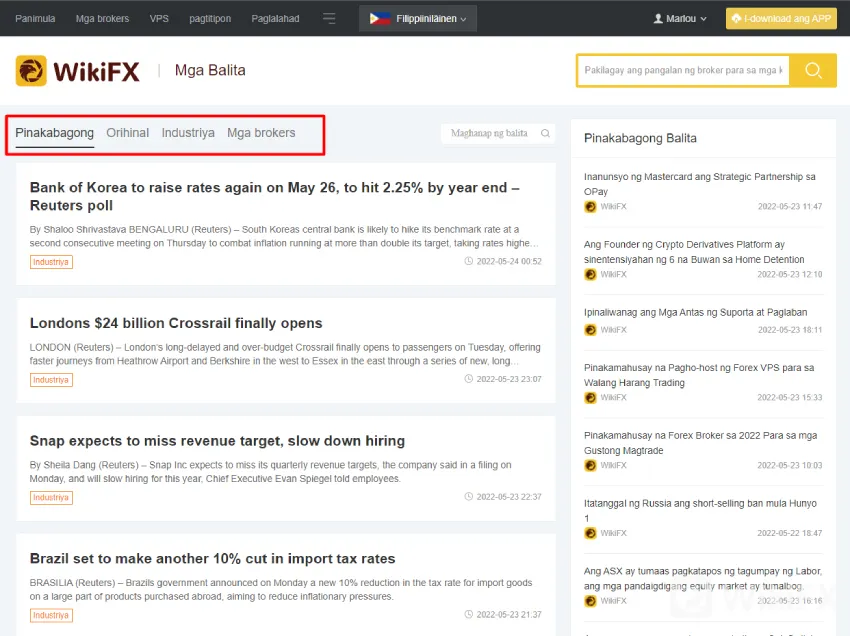Click clock icon beside 2022-05-23 23:07
This screenshot has width=850, height=636.
click(x=469, y=378)
